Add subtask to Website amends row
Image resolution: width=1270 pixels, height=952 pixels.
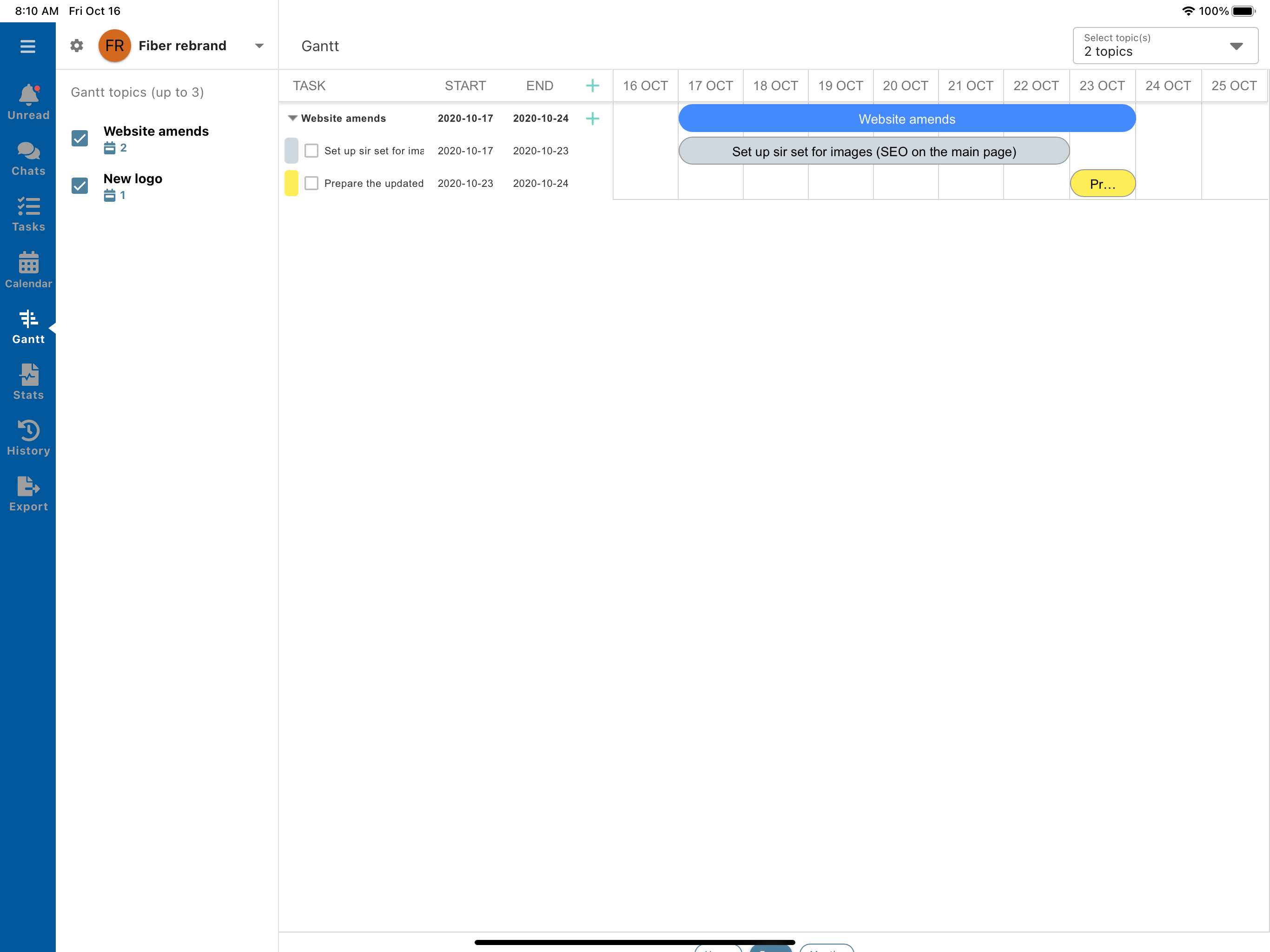[592, 118]
